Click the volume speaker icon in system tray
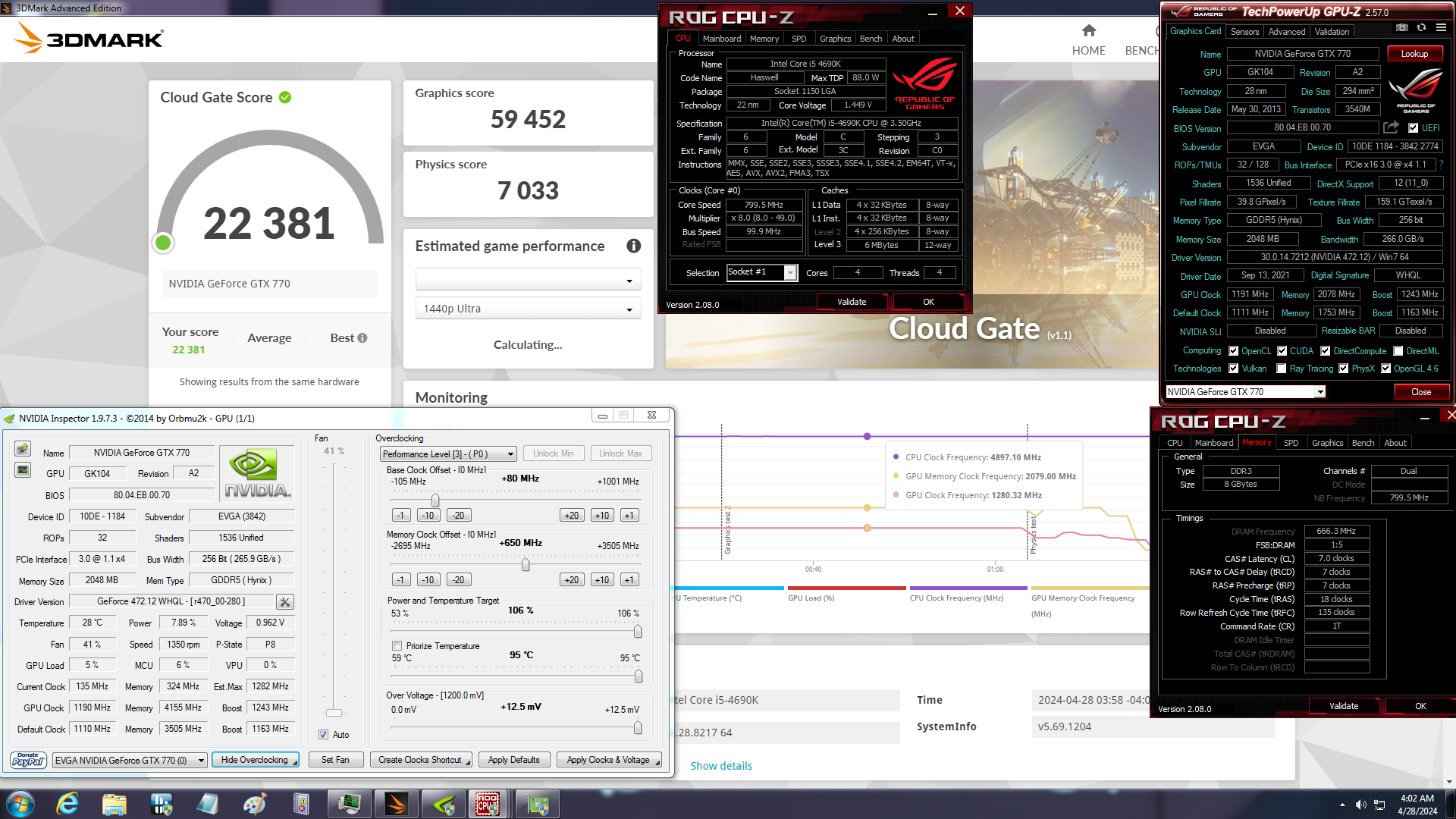This screenshot has height=819, width=1456. tap(1361, 805)
